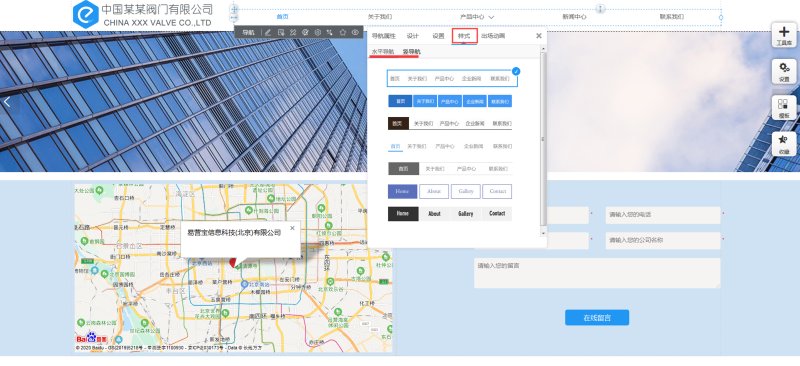Select the 水平导航 sub-tab
This screenshot has height=366, width=800.
coord(383,52)
